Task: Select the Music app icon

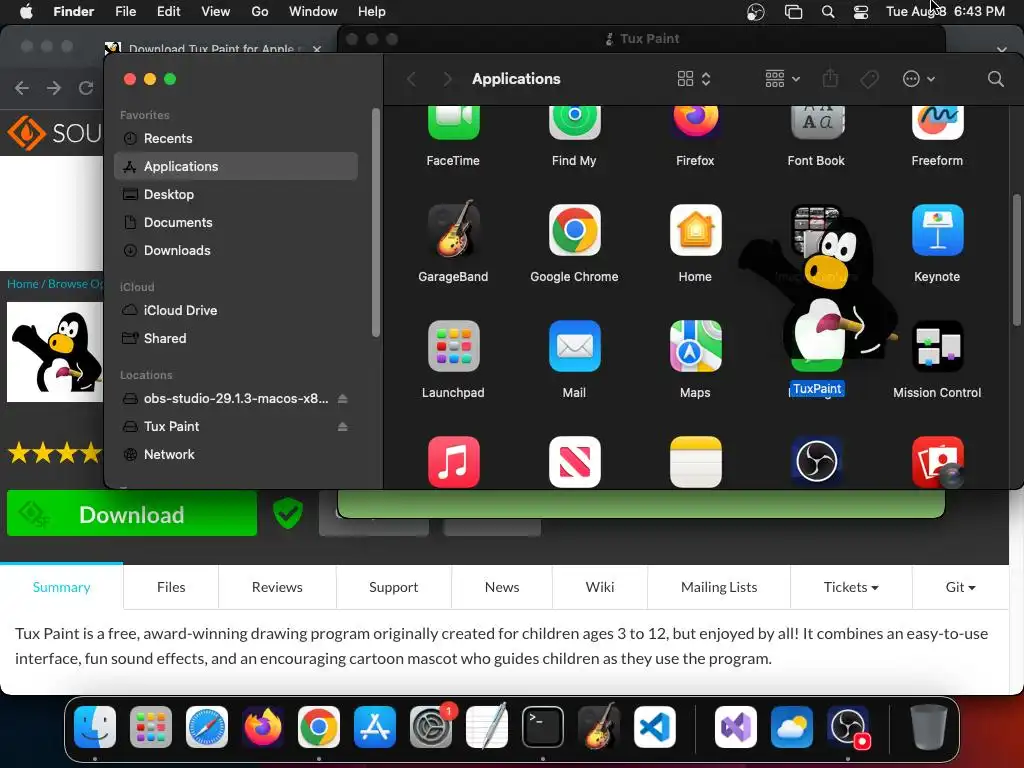Action: pyautogui.click(x=453, y=462)
